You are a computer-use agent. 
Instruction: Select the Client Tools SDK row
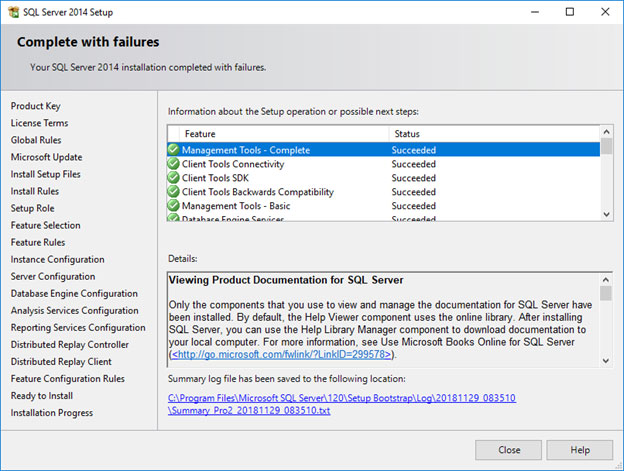tap(384, 178)
